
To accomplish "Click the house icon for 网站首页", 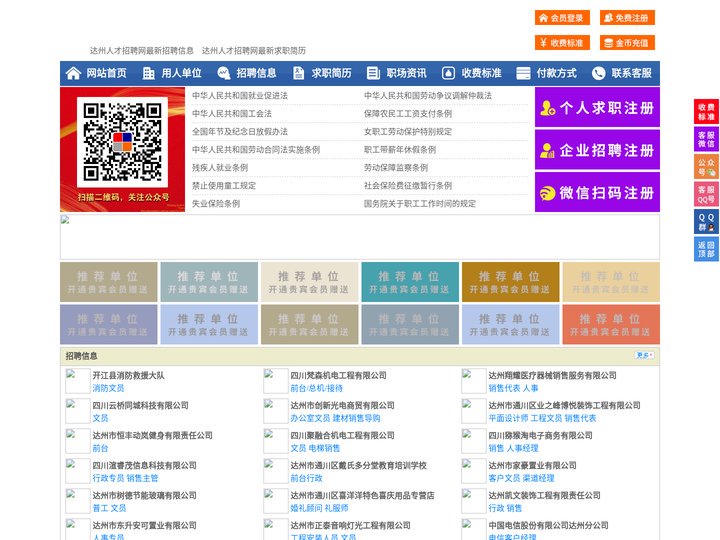I will [73, 73].
